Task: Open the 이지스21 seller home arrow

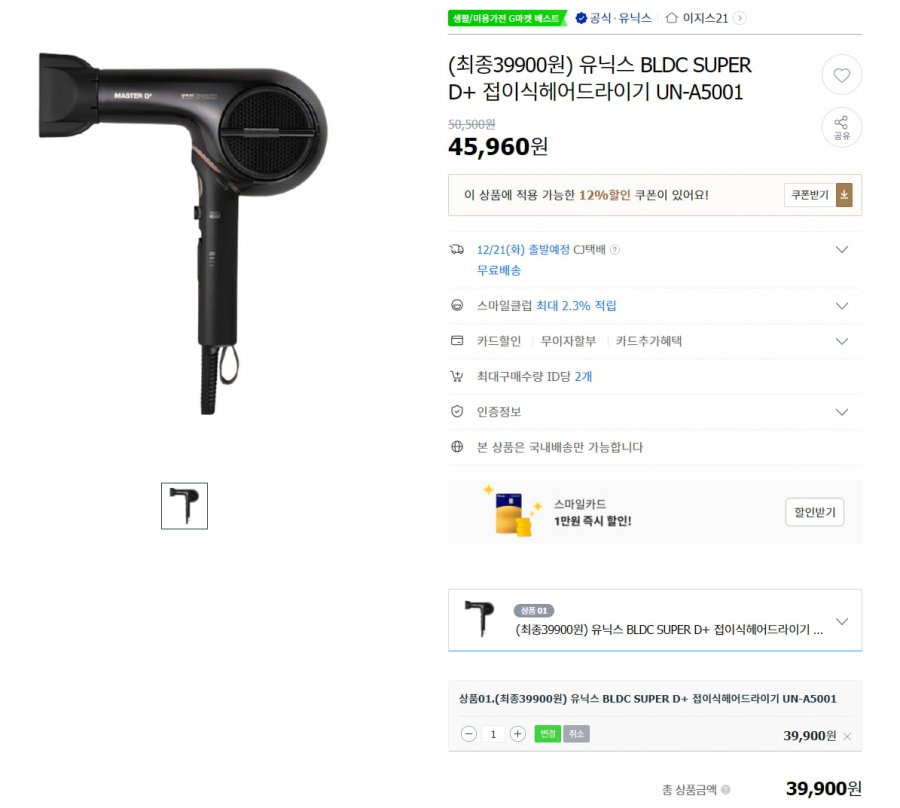Action: (740, 18)
